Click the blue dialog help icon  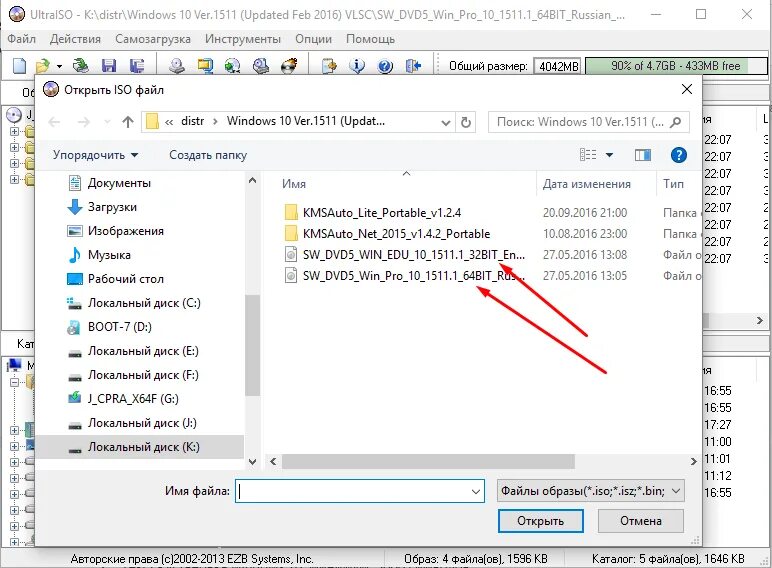pos(678,155)
